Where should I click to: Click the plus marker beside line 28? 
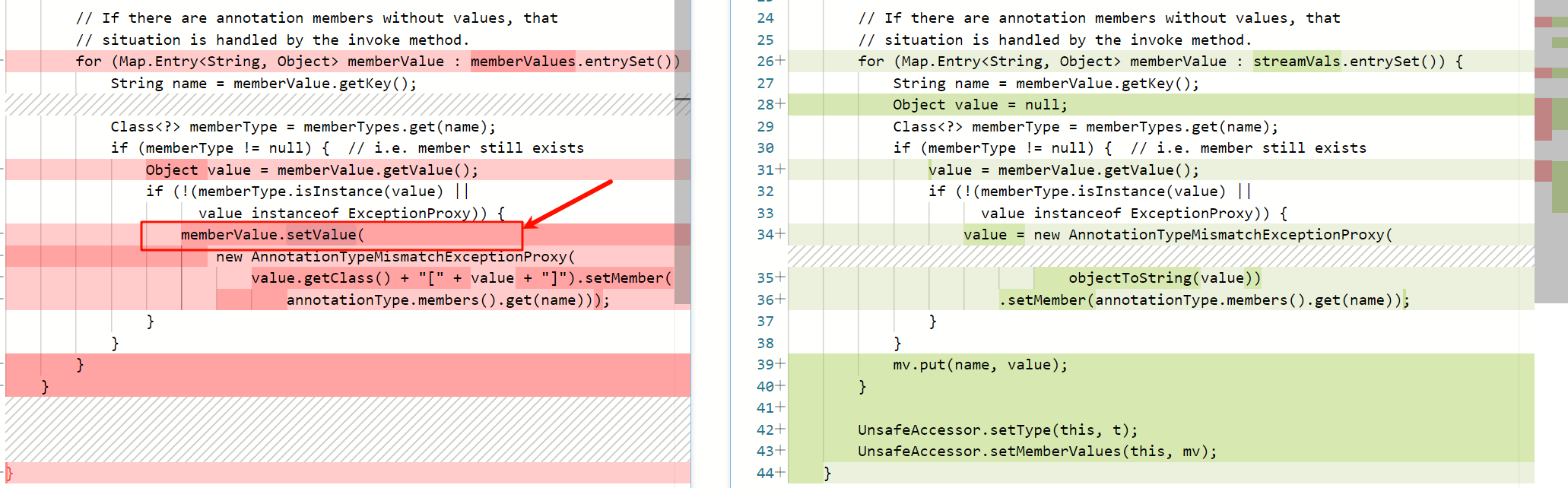pyautogui.click(x=781, y=104)
